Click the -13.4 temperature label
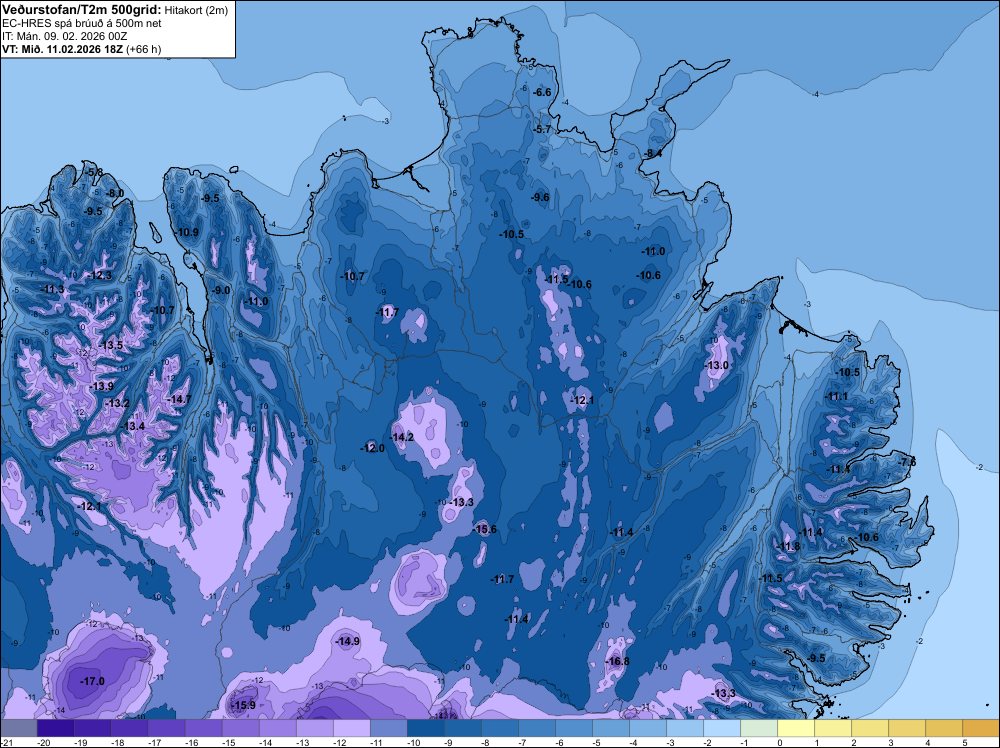1000x748 pixels. point(133,426)
